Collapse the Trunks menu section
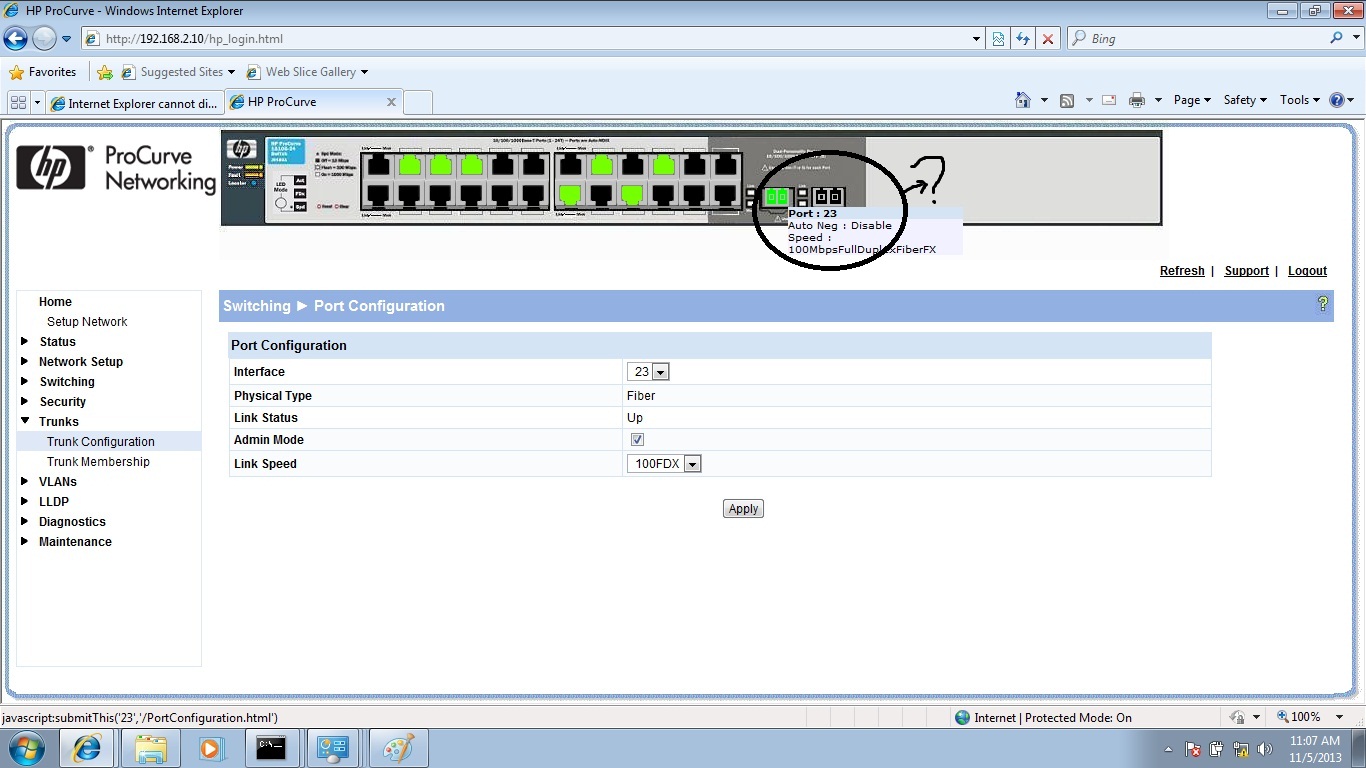The image size is (1366, 768). (x=25, y=422)
